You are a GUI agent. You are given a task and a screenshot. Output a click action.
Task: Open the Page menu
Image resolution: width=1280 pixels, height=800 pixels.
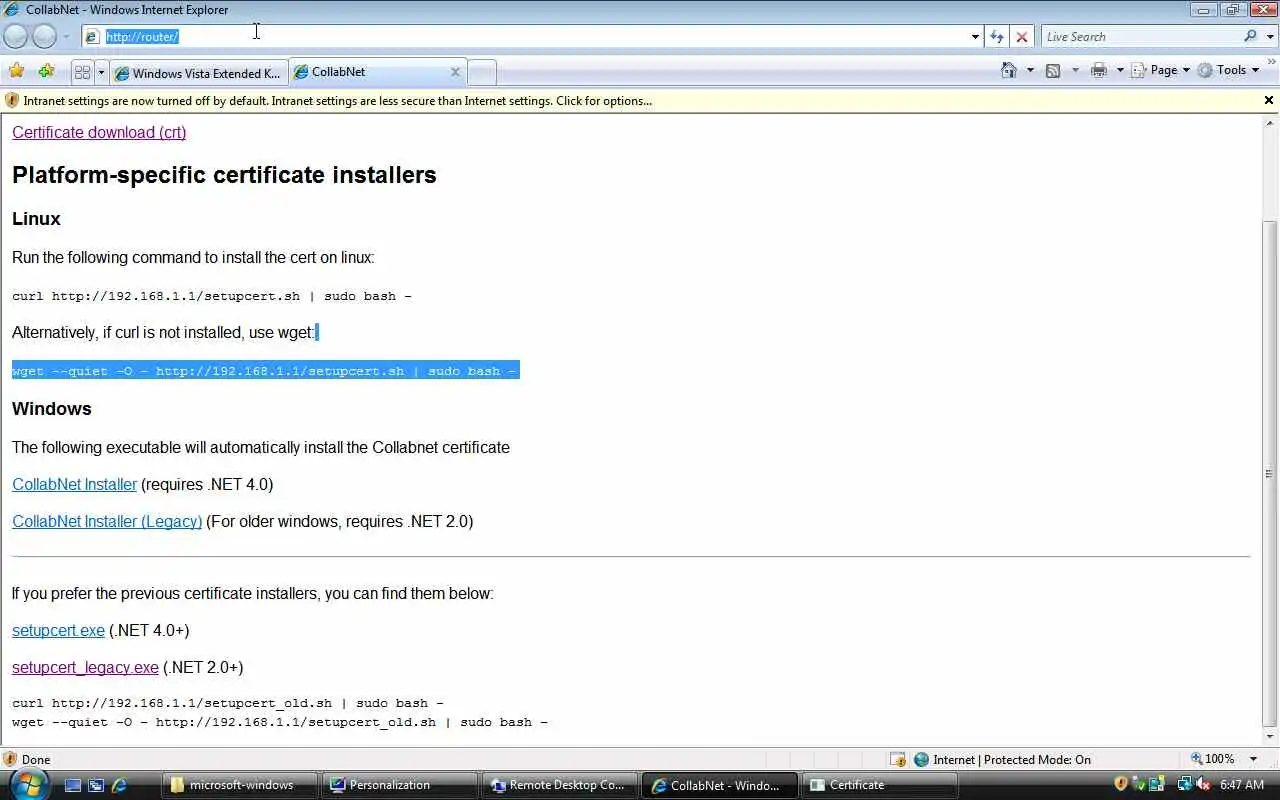click(x=1160, y=70)
